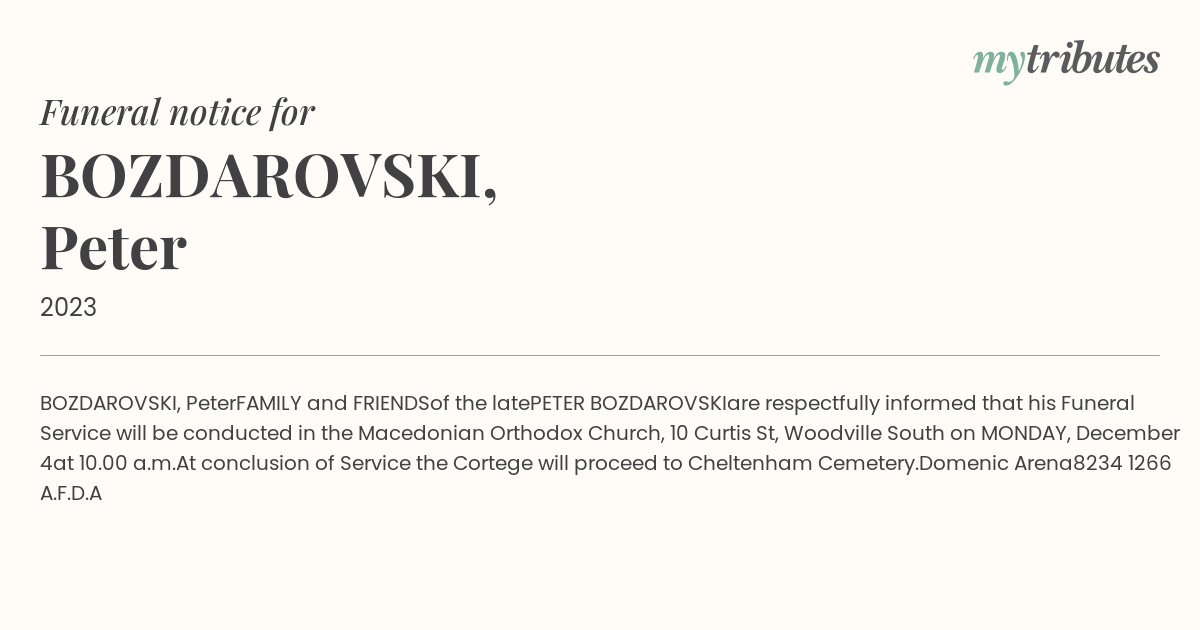1200x630 pixels.
Task: Click 'PETER BOZDAROVSKI' in notice body
Action: 627,404
